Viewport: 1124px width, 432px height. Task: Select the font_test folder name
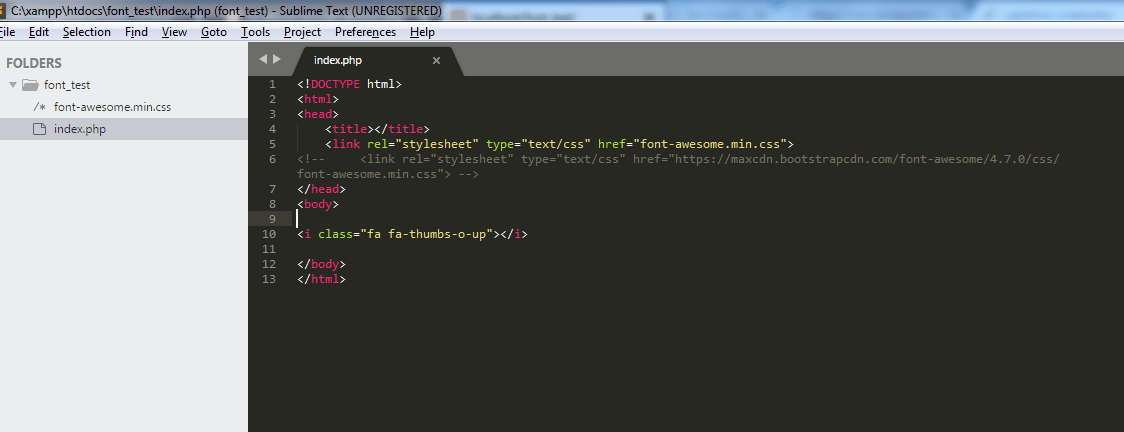click(x=67, y=85)
